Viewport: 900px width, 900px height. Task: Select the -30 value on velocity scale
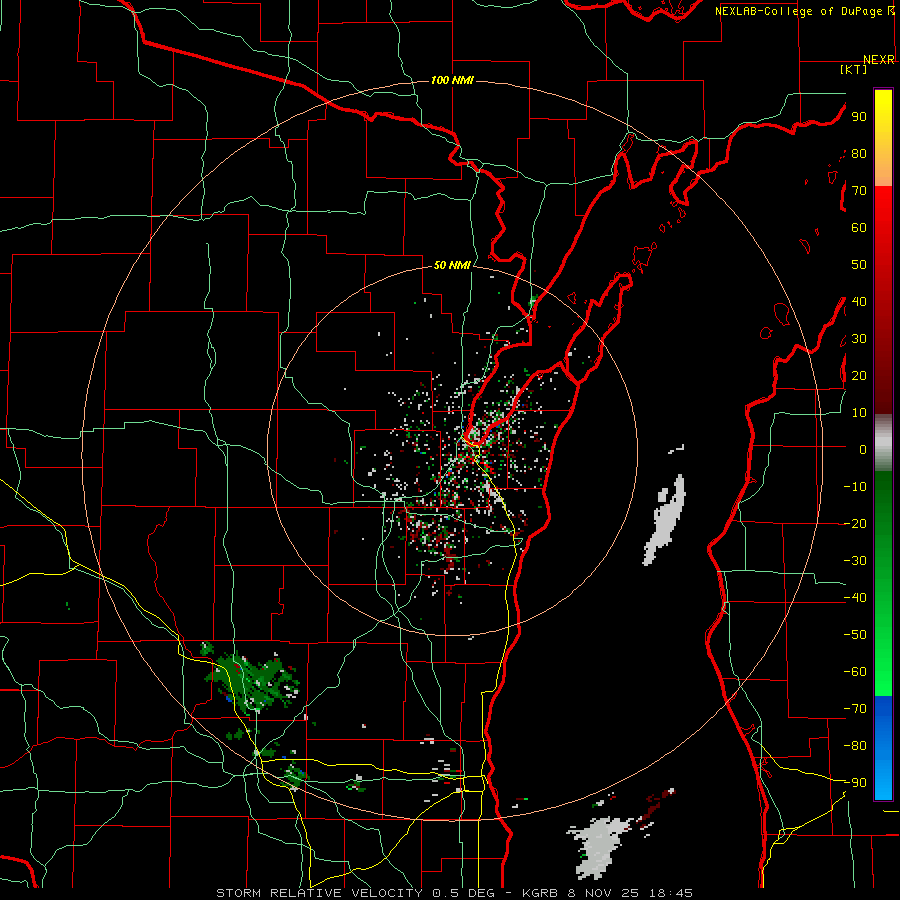(855, 561)
